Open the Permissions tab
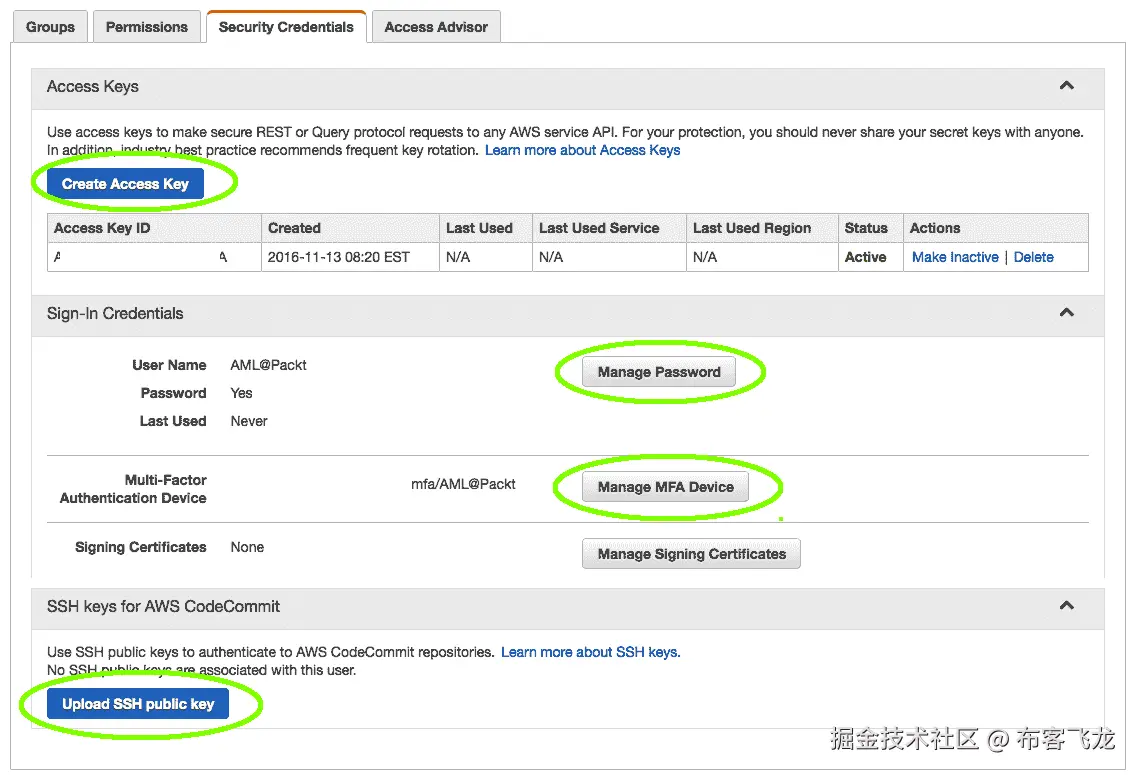 147,27
